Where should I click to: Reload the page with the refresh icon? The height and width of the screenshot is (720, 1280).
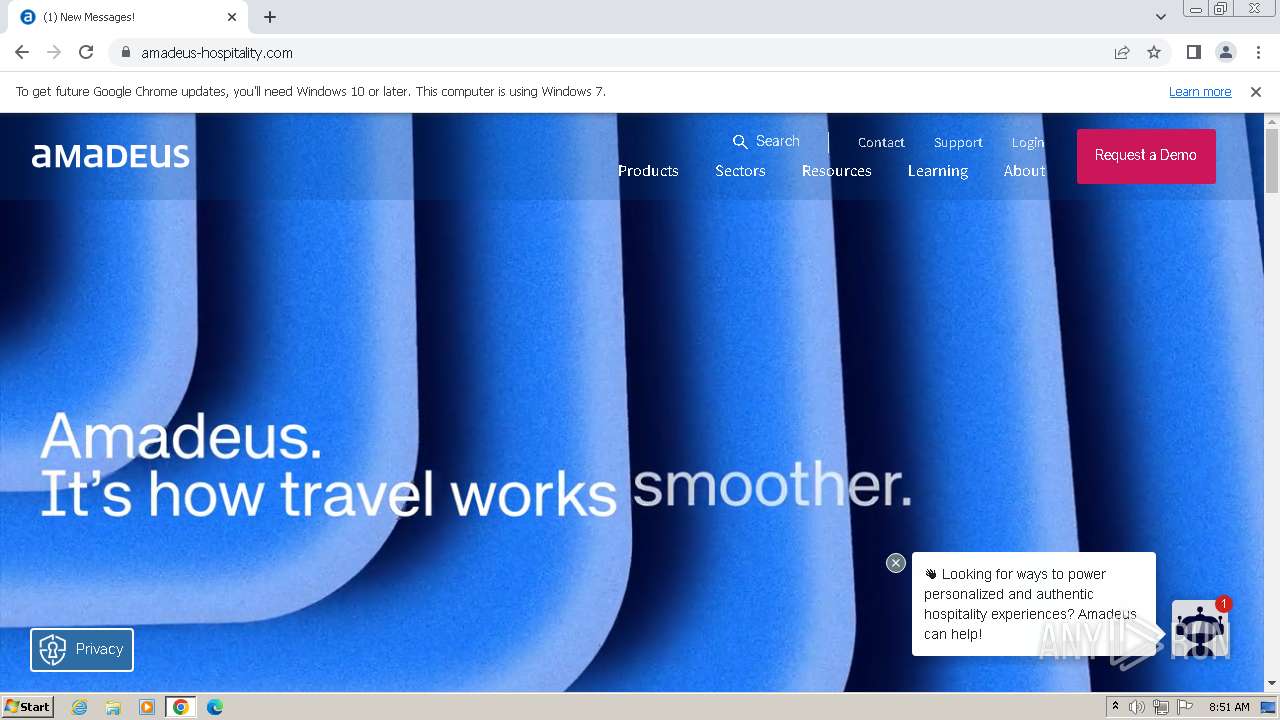(x=86, y=52)
